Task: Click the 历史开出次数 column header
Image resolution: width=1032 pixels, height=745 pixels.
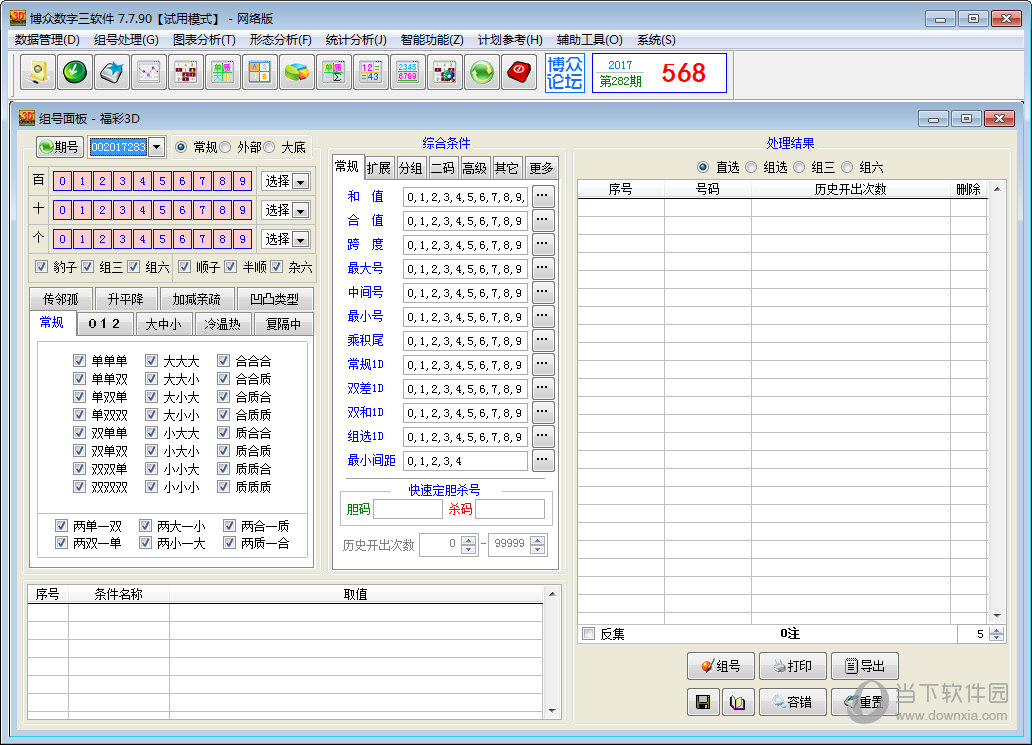Action: tap(850, 190)
